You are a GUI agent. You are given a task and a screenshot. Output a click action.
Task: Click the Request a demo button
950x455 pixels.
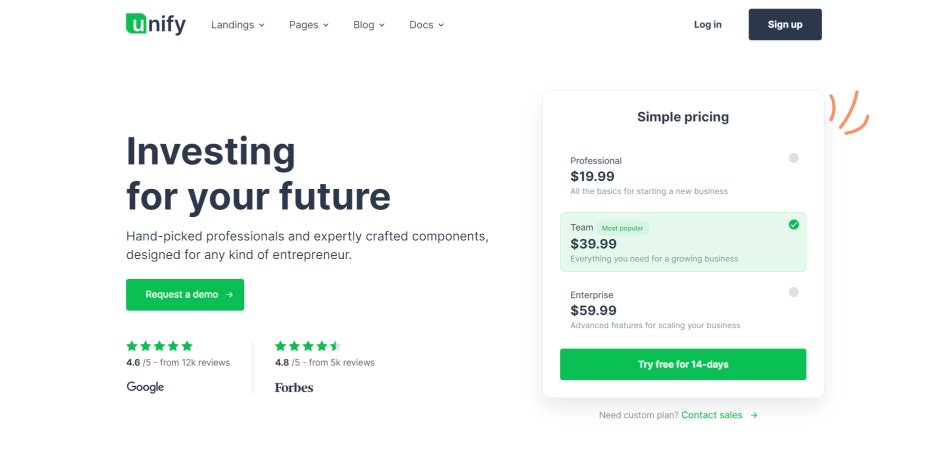point(185,295)
